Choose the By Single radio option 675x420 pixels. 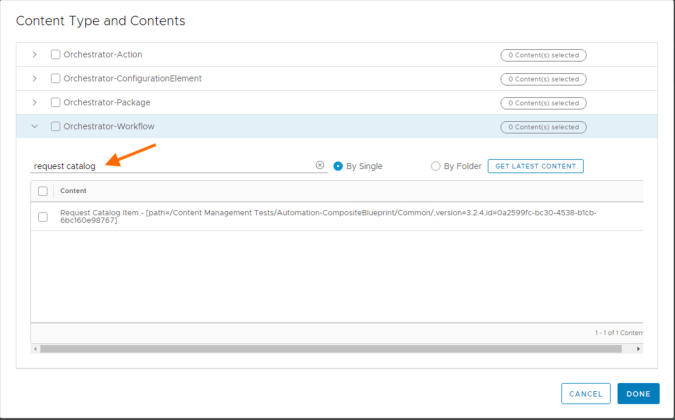[338, 166]
